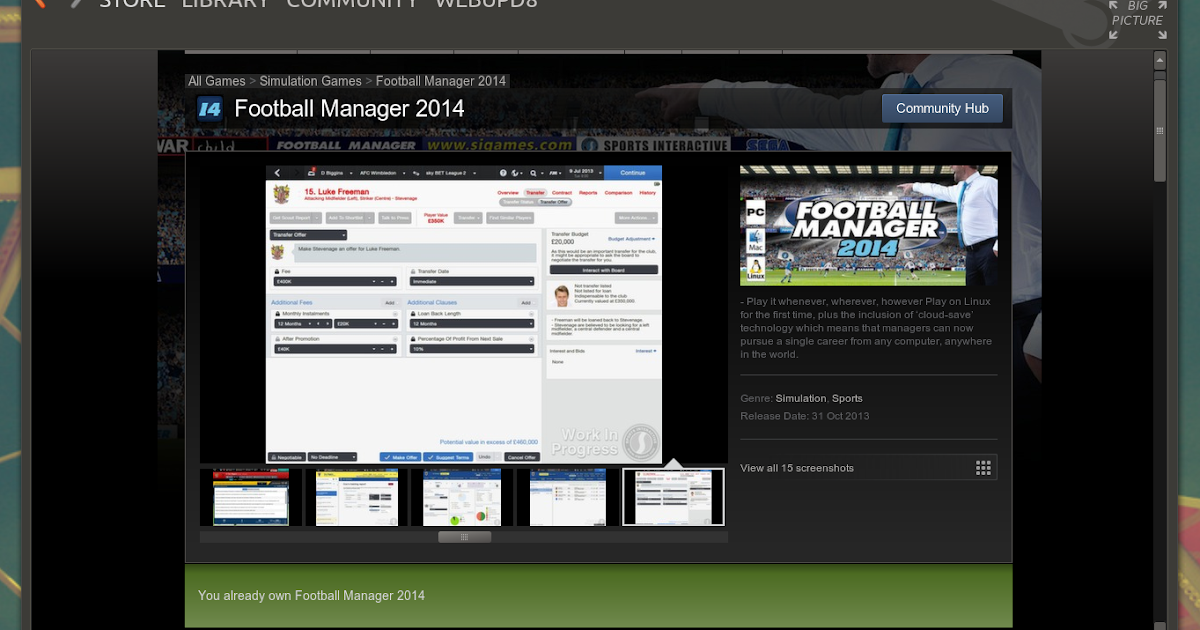Screen dimensions: 1200x630
Task: Click the grid icon next to screenshots link
Action: 982,467
